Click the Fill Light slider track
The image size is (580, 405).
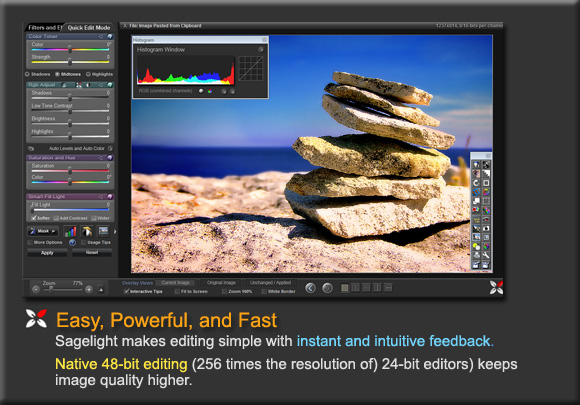70,209
